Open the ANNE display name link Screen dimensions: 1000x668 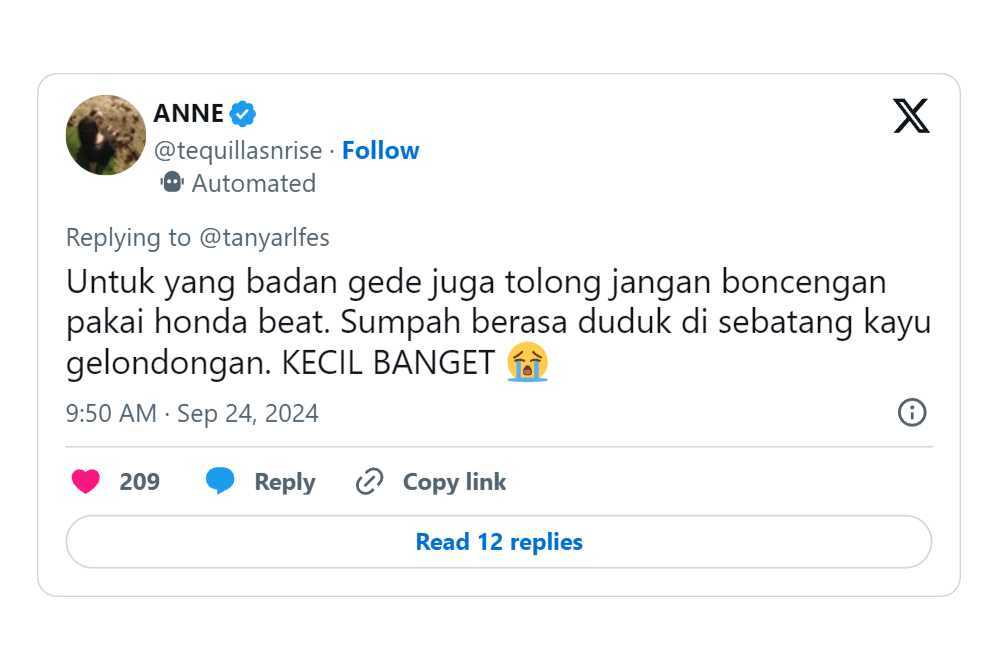pos(188,114)
